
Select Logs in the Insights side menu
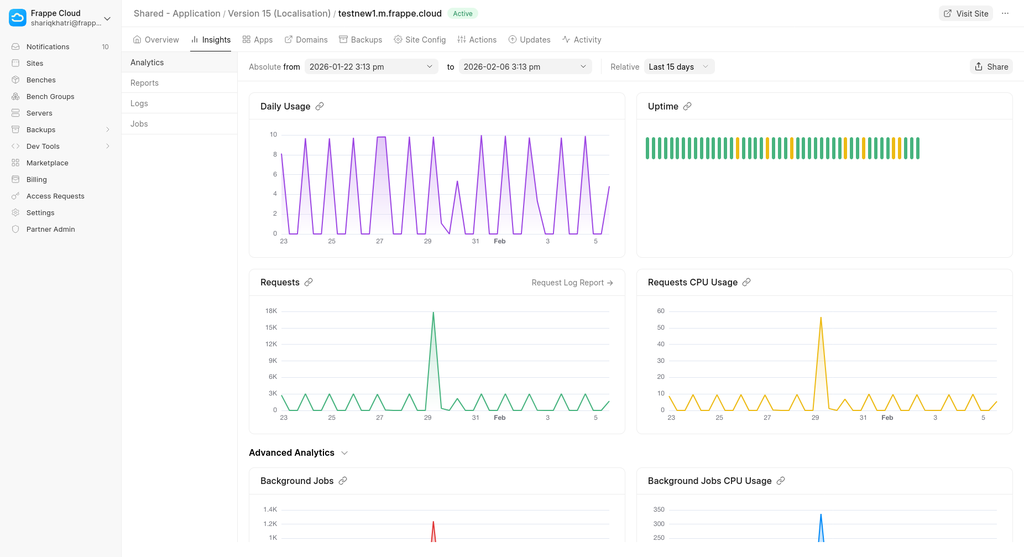click(x=139, y=104)
